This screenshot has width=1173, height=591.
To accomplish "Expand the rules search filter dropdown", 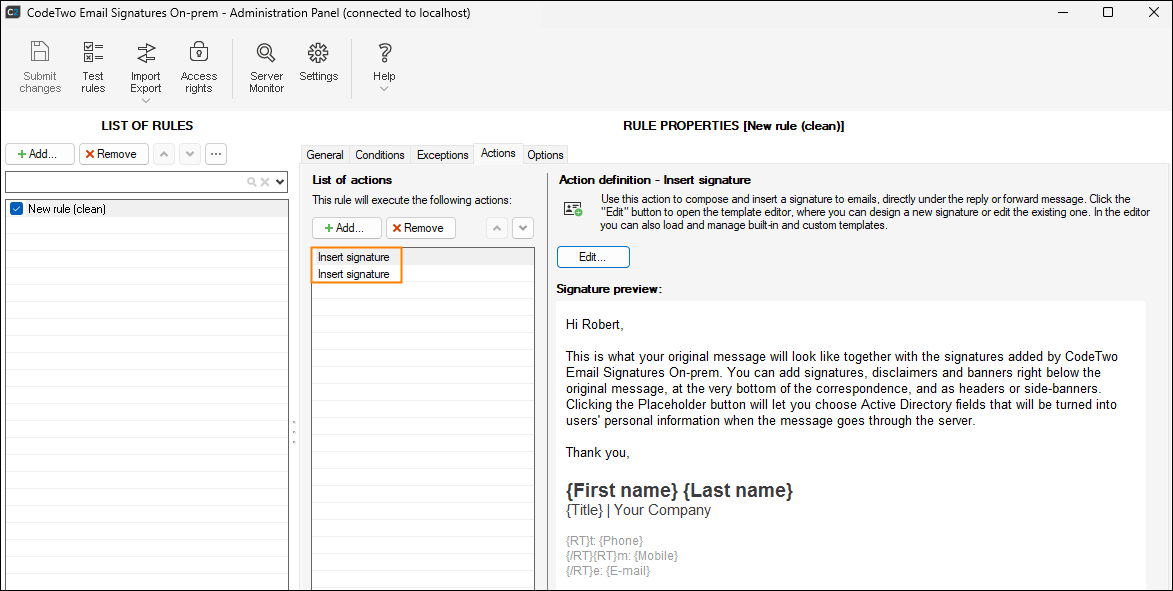I will pos(280,182).
